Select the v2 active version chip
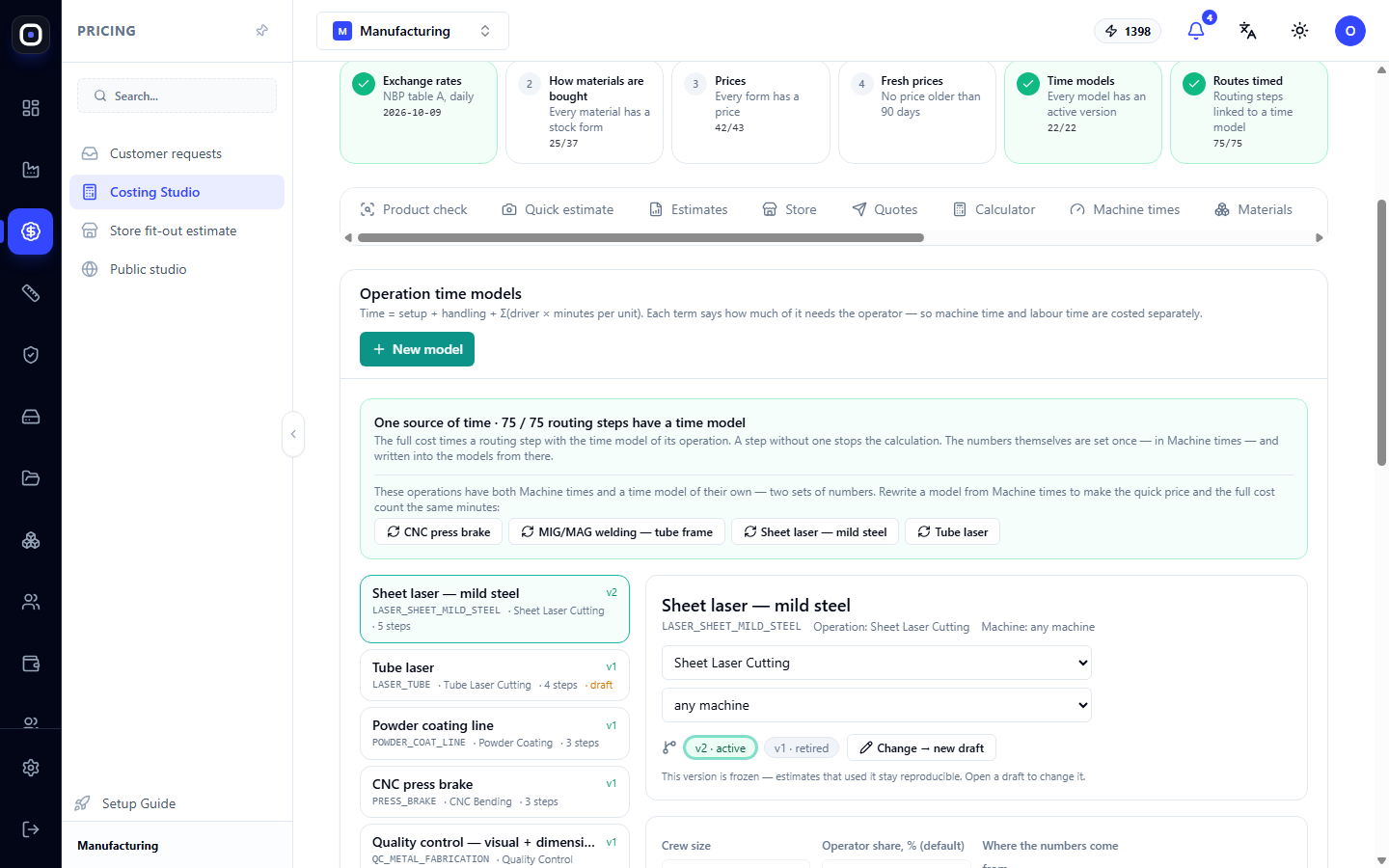This screenshot has height=868, width=1389. 721,748
